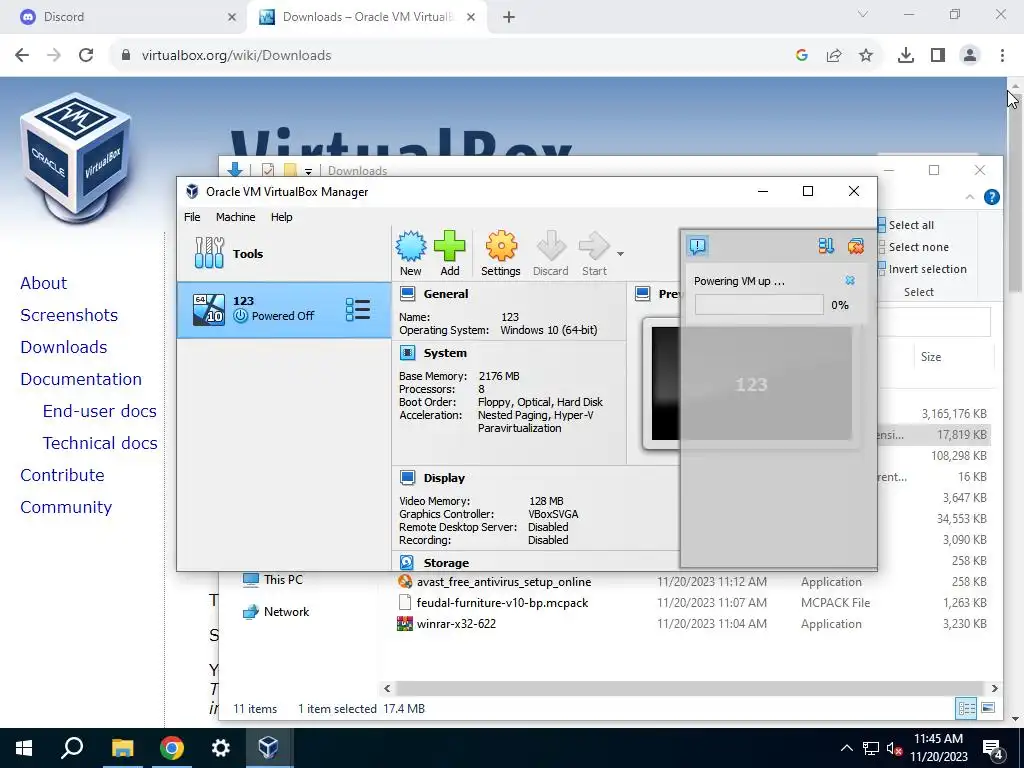Click the Display section monitor icon

408,478
